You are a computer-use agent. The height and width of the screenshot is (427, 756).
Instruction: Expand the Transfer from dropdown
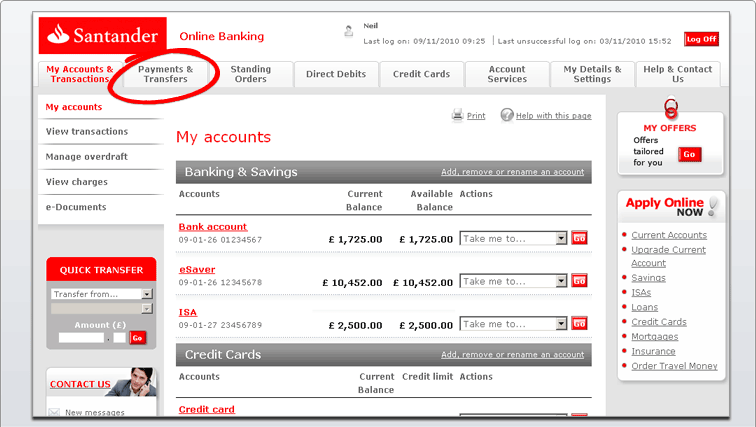coord(101,294)
